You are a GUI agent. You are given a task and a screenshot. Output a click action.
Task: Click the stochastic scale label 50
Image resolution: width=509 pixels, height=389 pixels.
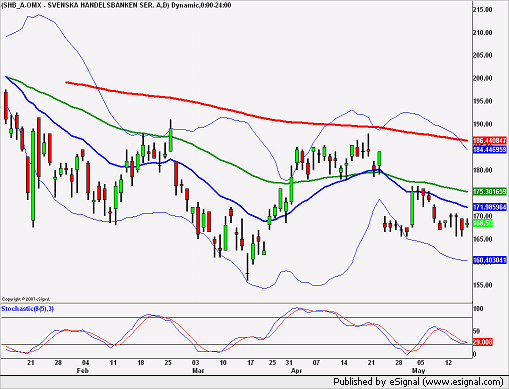click(477, 331)
